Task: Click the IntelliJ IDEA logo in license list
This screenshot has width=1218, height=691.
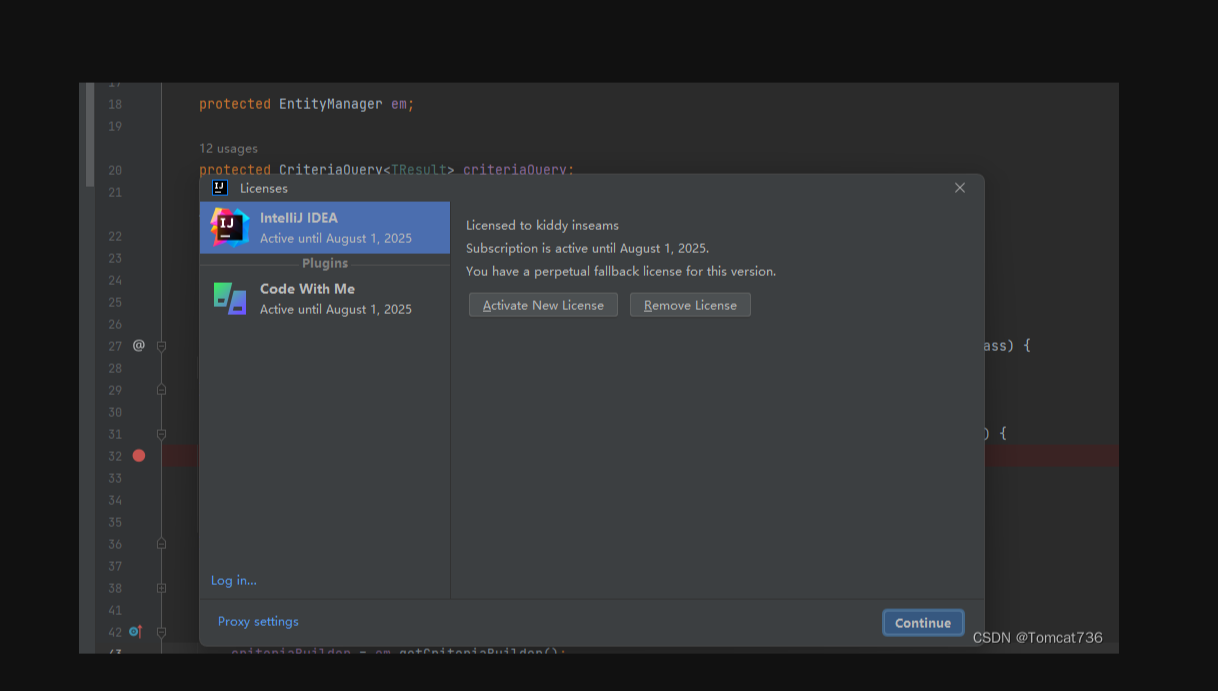Action: (x=229, y=227)
